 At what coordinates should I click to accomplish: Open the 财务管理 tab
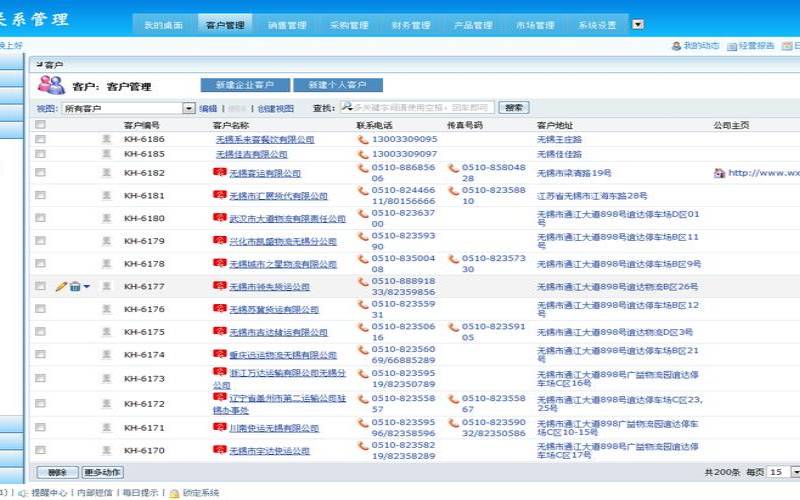[x=411, y=25]
